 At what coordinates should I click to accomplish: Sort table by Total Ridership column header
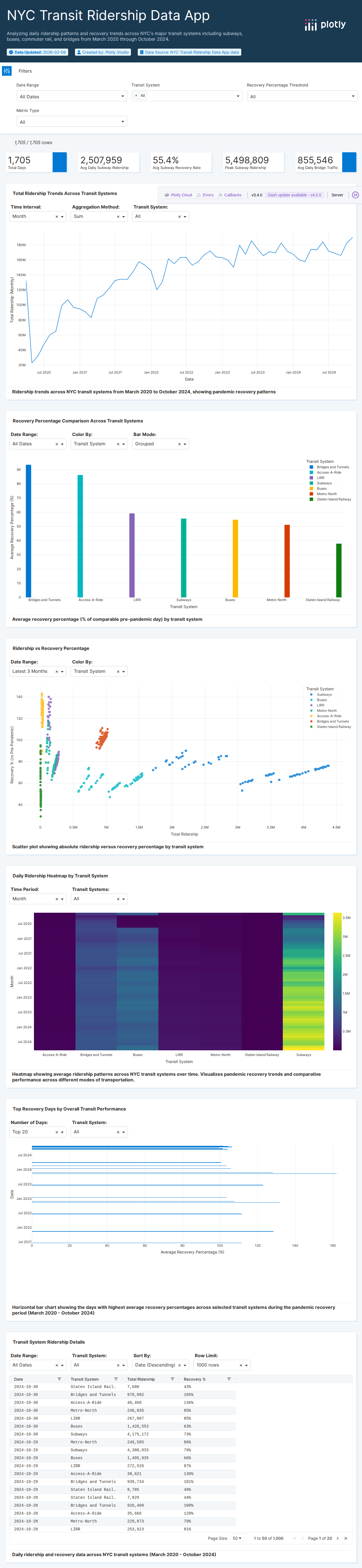point(141,1379)
